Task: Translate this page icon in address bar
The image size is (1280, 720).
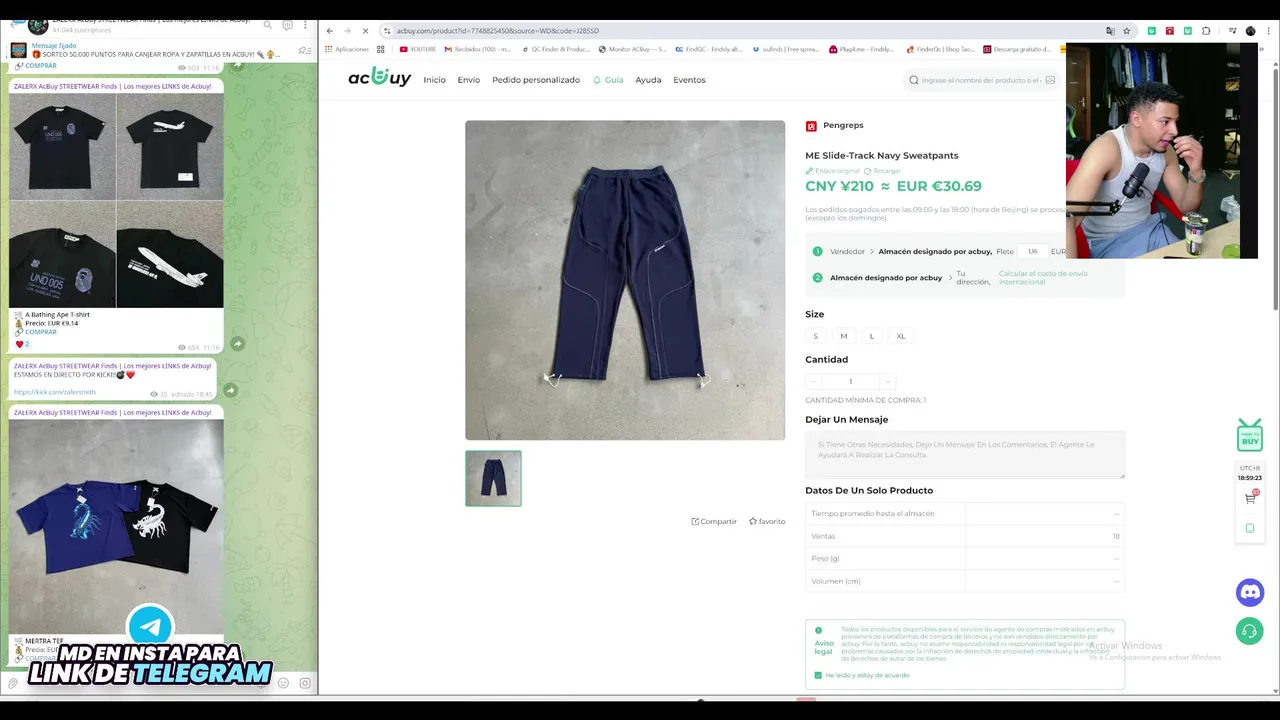Action: click(x=1110, y=31)
